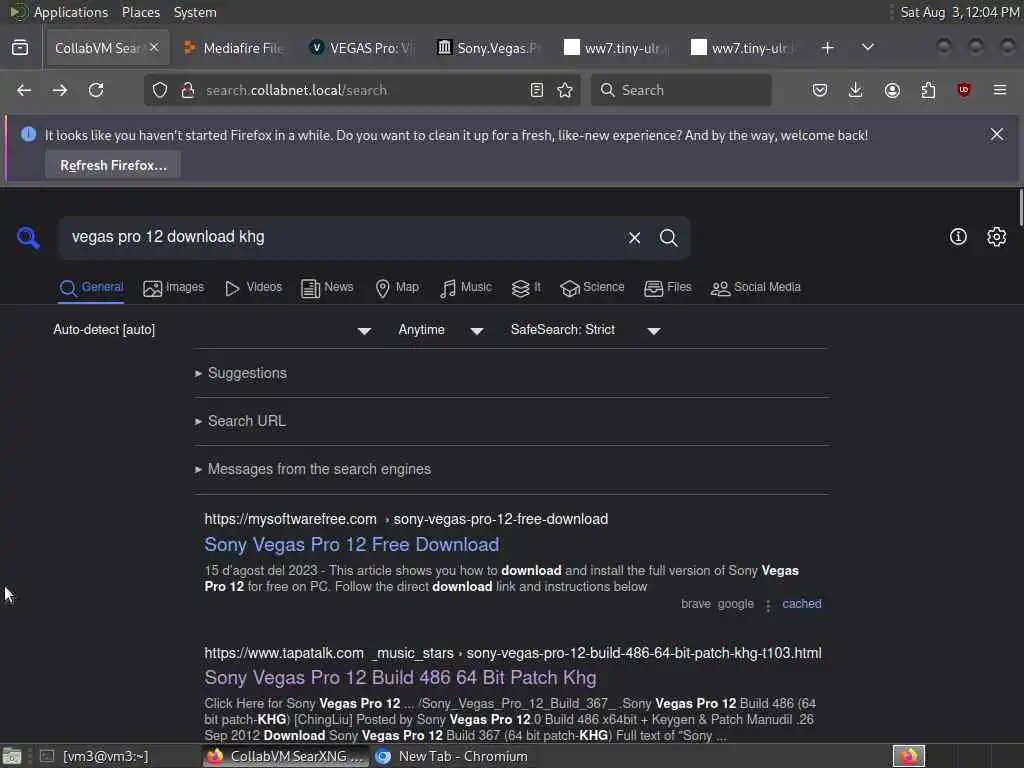Dismiss the Firefox refresh notification bar
1024x768 pixels.
(x=997, y=135)
